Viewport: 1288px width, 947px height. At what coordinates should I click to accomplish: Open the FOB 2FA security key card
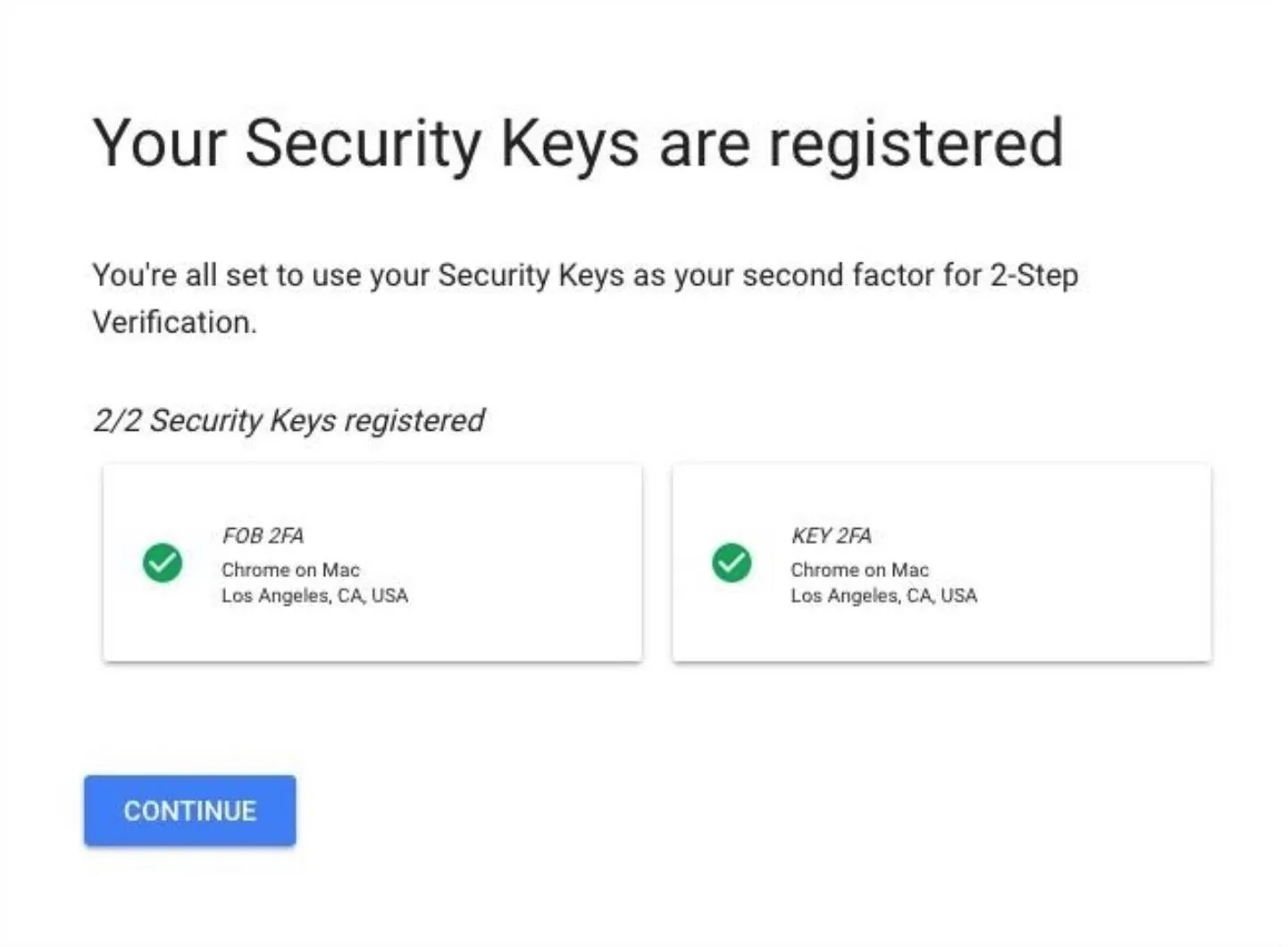[x=372, y=563]
